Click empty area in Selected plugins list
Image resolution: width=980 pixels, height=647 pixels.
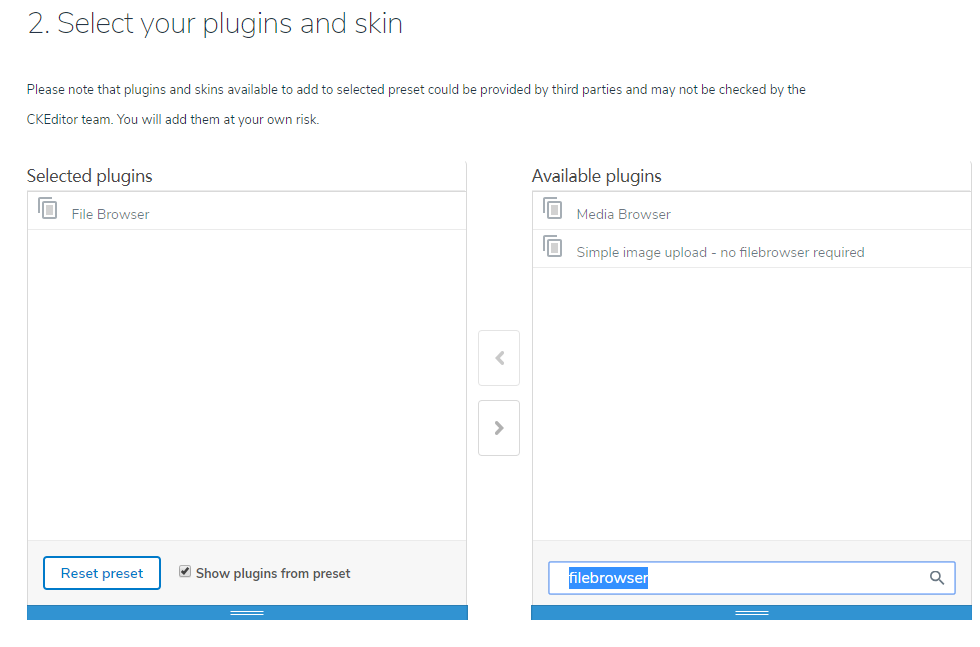(x=247, y=384)
